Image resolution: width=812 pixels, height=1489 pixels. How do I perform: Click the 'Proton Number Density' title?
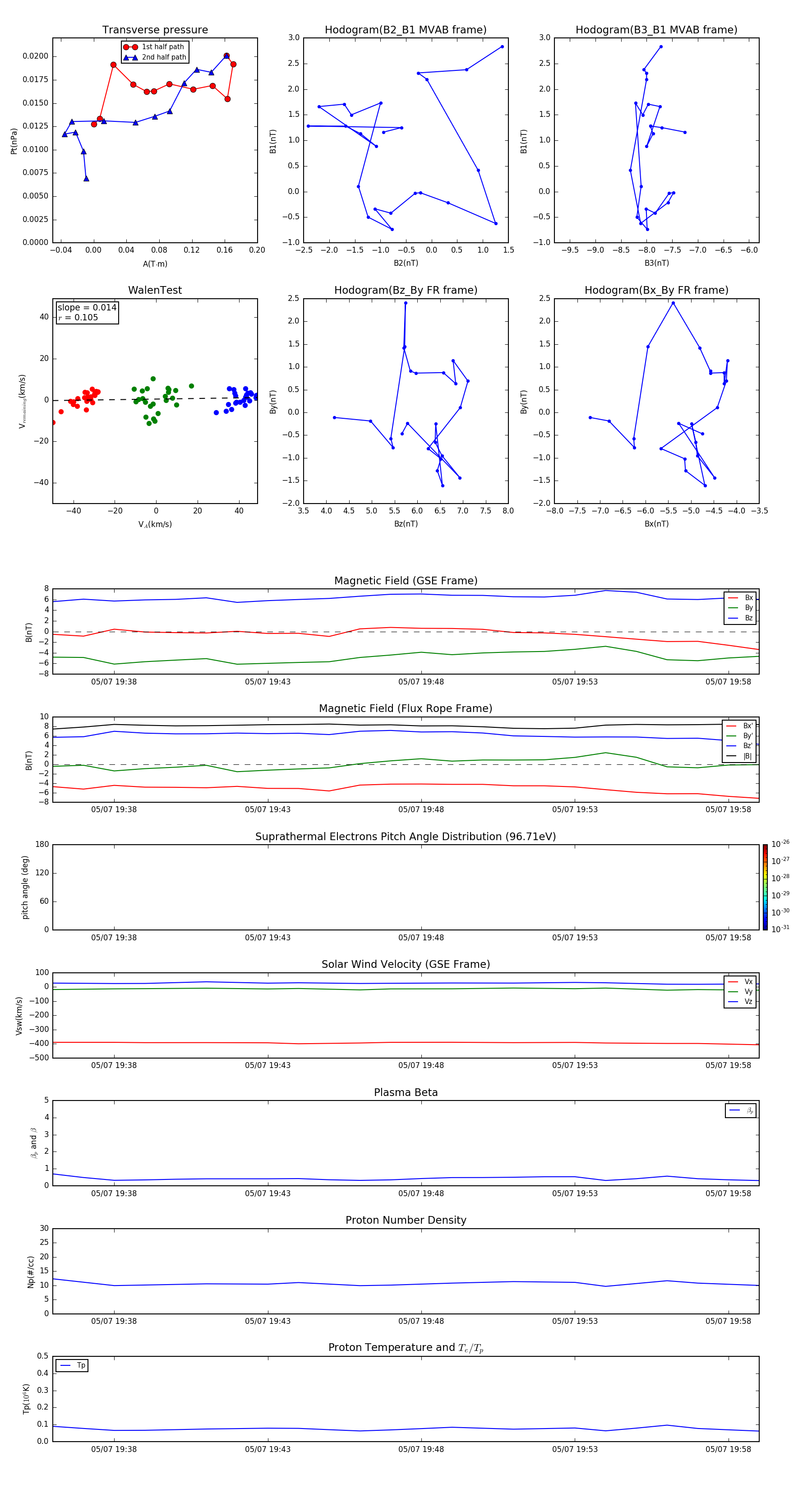pos(406,1220)
